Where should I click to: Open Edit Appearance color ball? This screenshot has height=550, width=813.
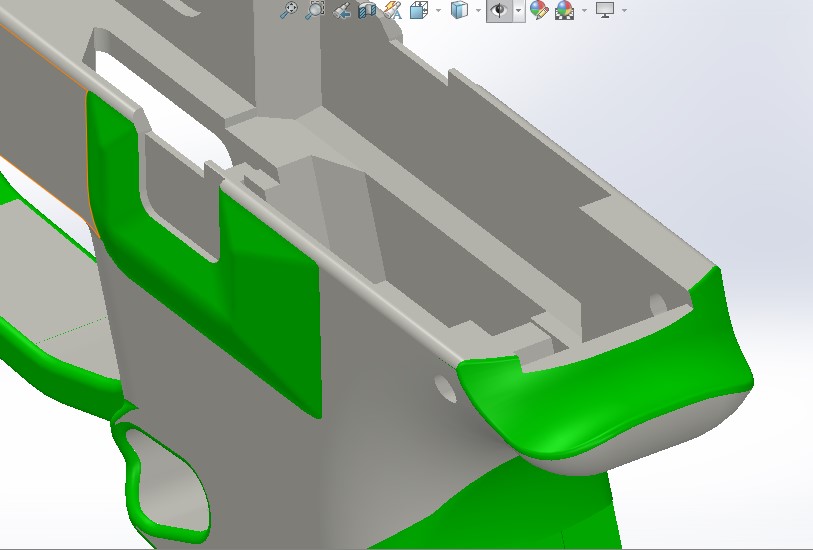pyautogui.click(x=539, y=10)
